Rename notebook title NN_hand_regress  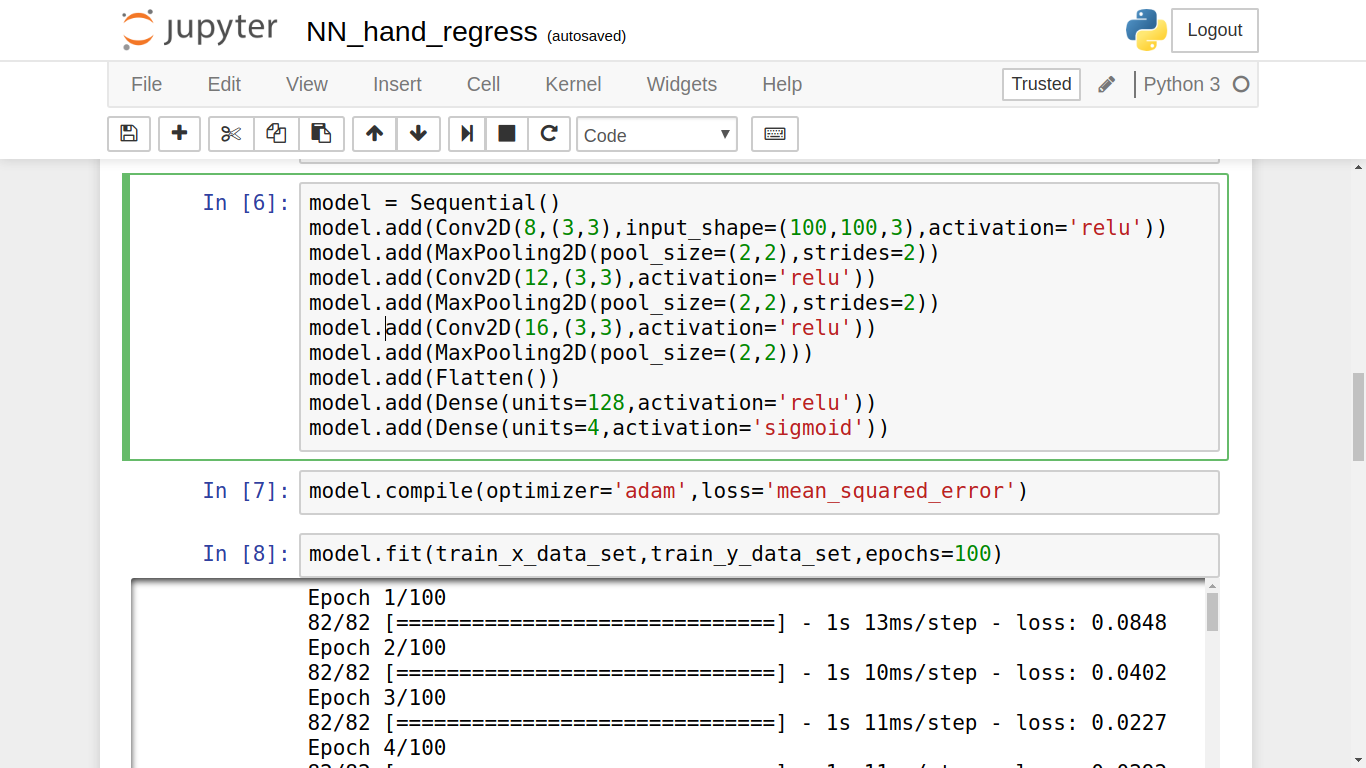[x=422, y=31]
